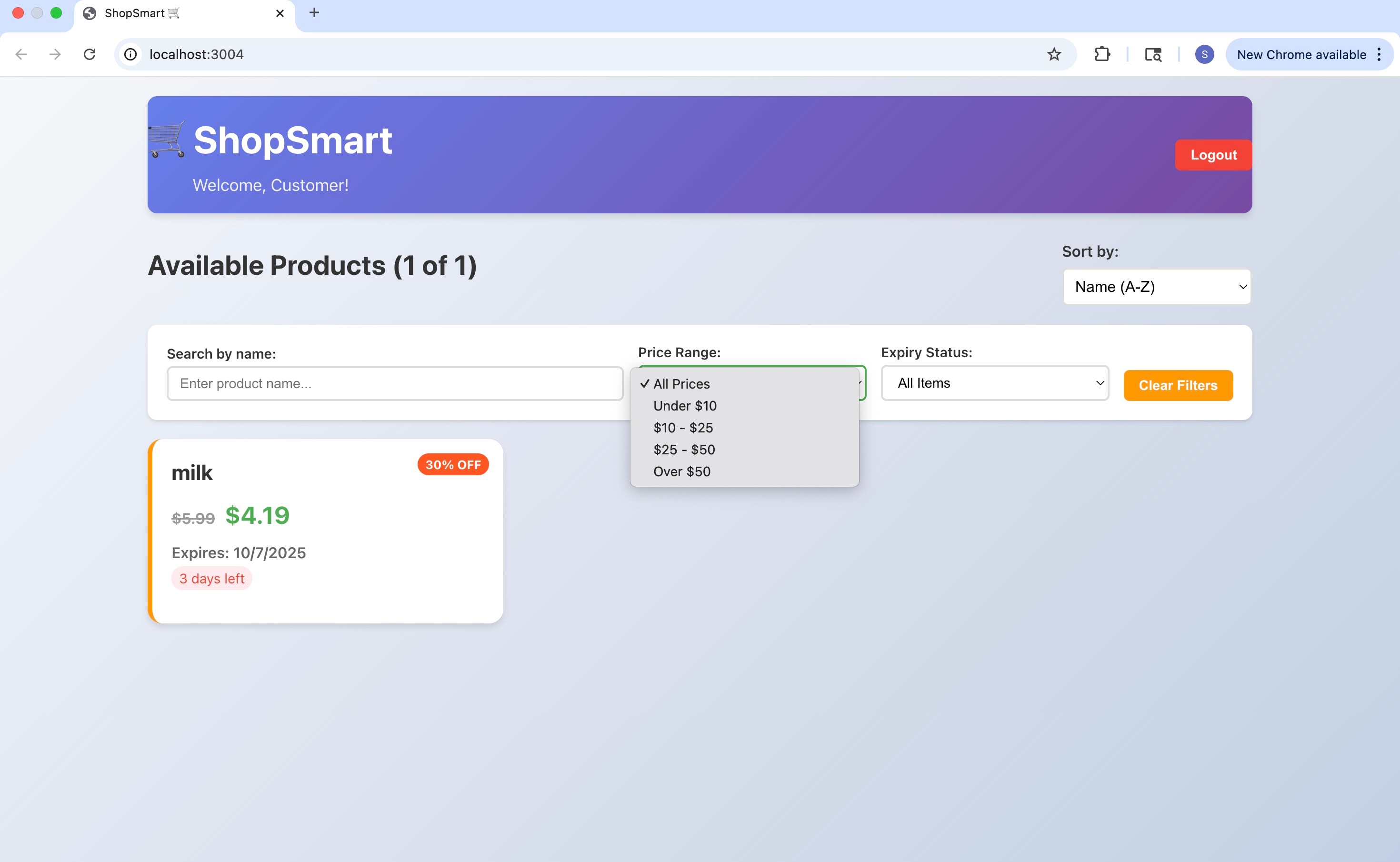This screenshot has height=862, width=1400.
Task: Click the browser reload icon
Action: (x=90, y=54)
